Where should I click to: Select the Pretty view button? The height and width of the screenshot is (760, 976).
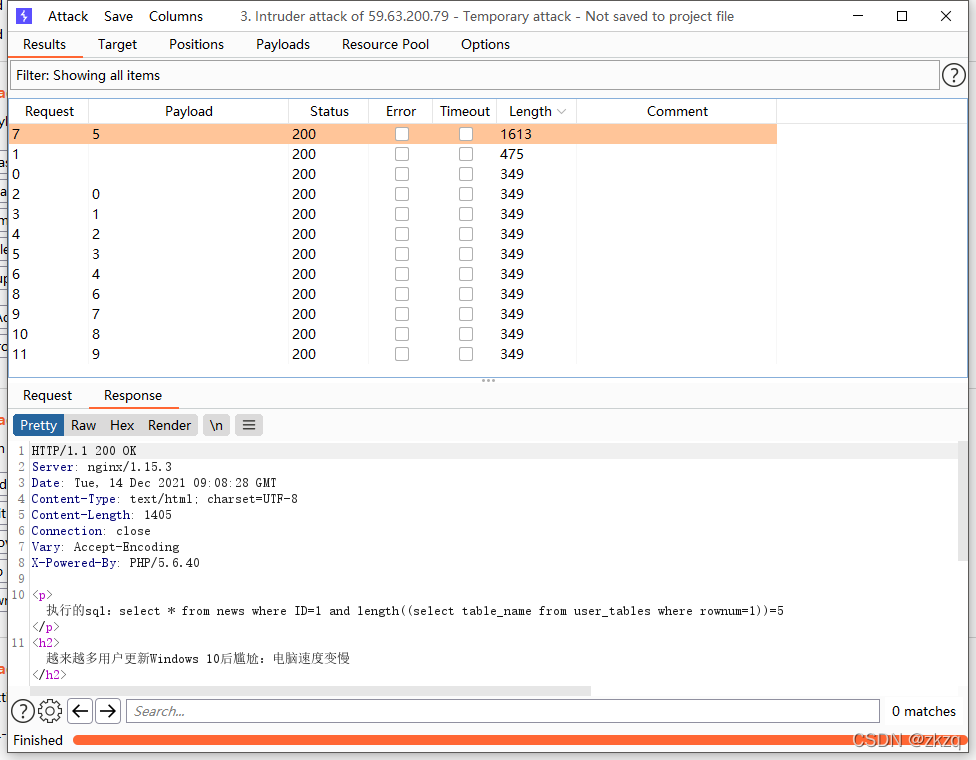39,425
